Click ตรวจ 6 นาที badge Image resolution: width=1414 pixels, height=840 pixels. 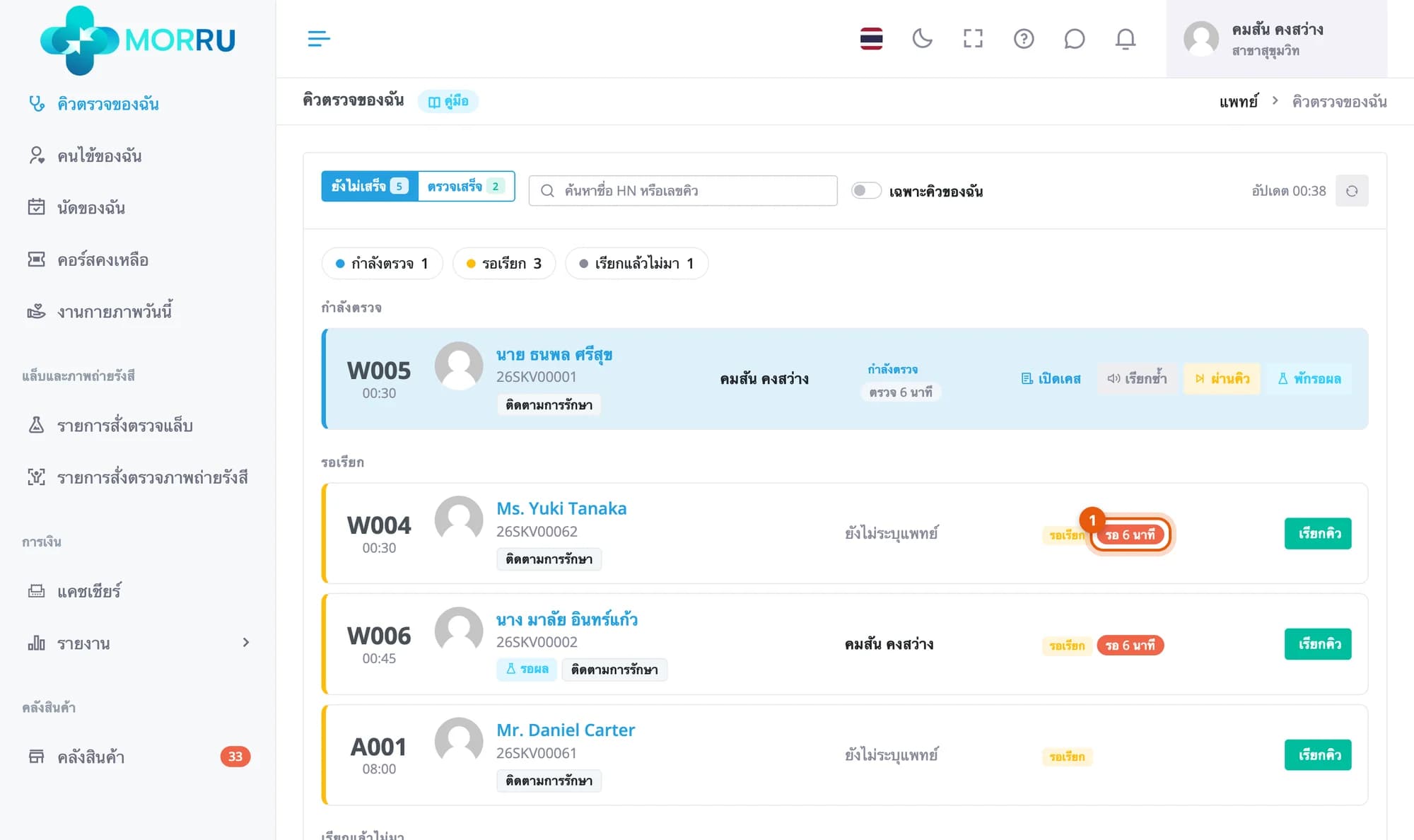[x=901, y=392]
